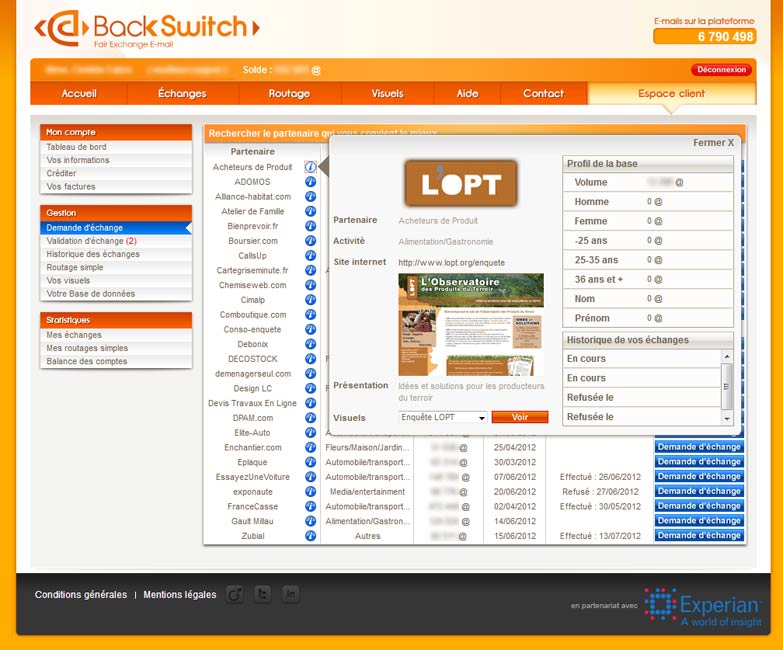Click the Experian partner logo
Image resolution: width=783 pixels, height=650 pixels.
pos(703,607)
